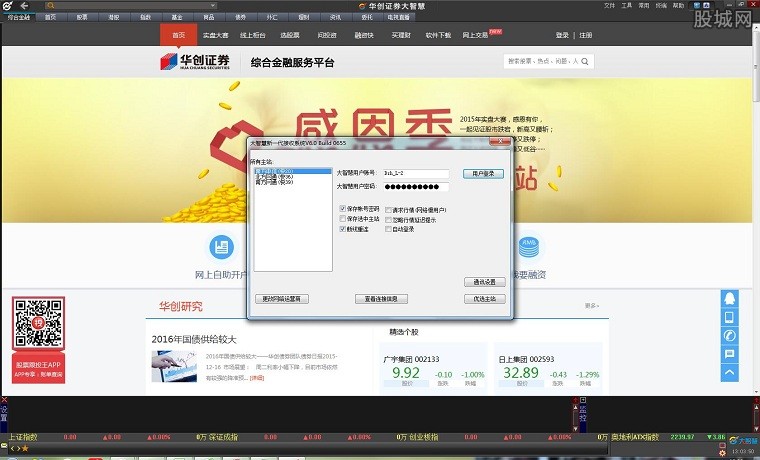This screenshot has height=460, width=760.
Task: Click the 网上自助开户 circular document icon
Action: click(x=221, y=247)
